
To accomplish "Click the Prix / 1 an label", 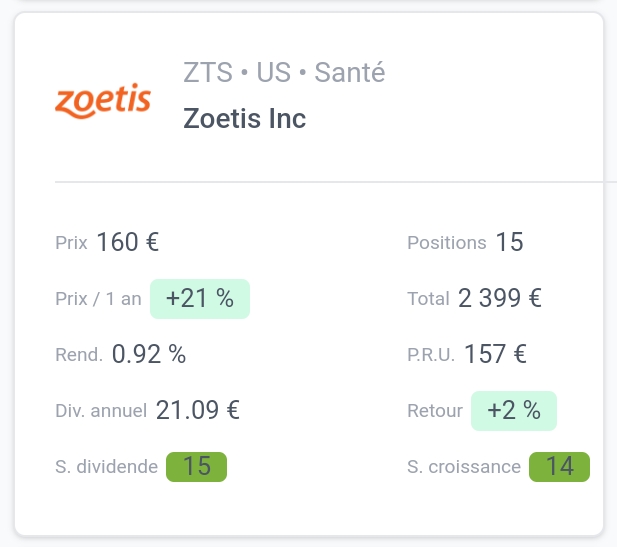I will tap(98, 299).
